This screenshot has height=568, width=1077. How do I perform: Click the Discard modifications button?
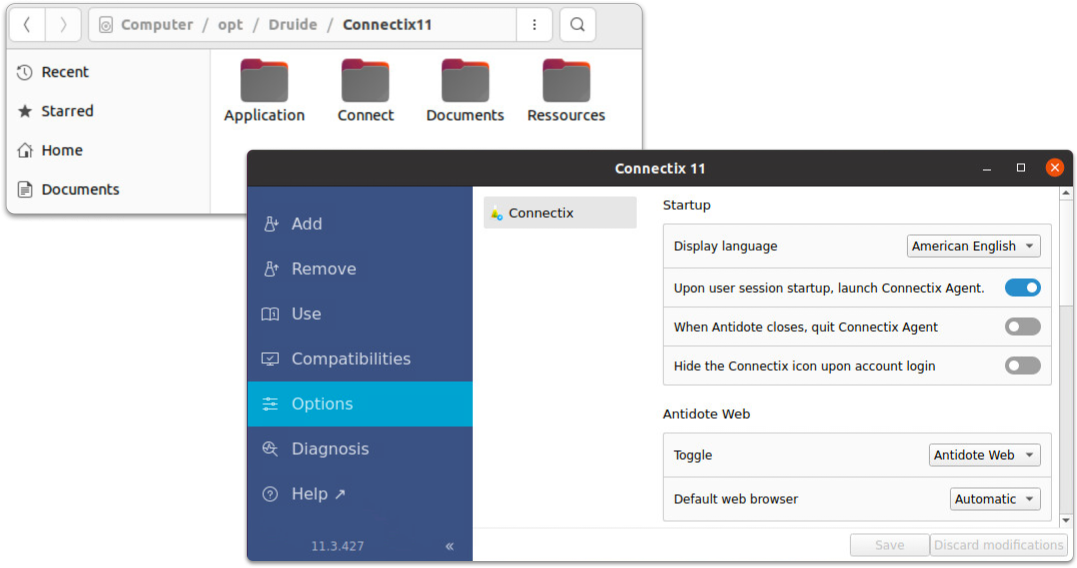pyautogui.click(x=996, y=545)
